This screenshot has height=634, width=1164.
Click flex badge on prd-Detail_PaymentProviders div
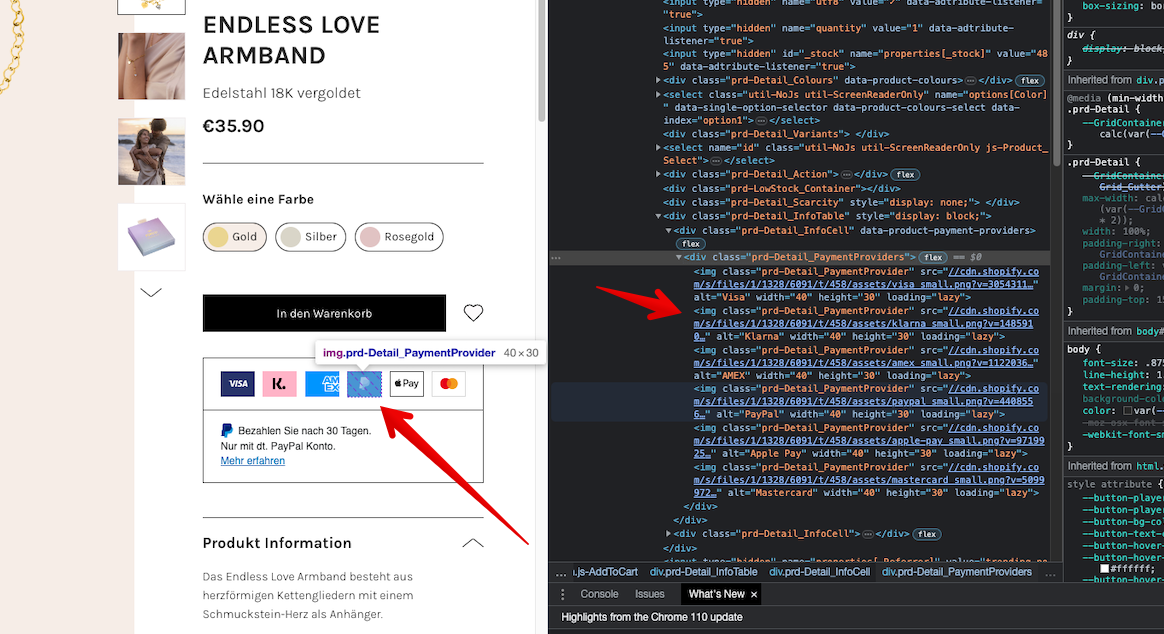(x=933, y=258)
